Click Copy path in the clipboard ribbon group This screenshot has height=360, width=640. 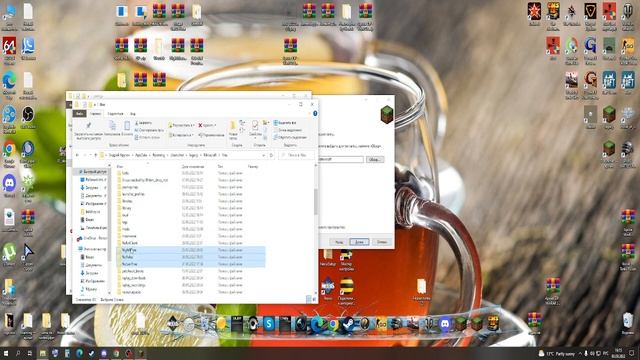pyautogui.click(x=149, y=130)
